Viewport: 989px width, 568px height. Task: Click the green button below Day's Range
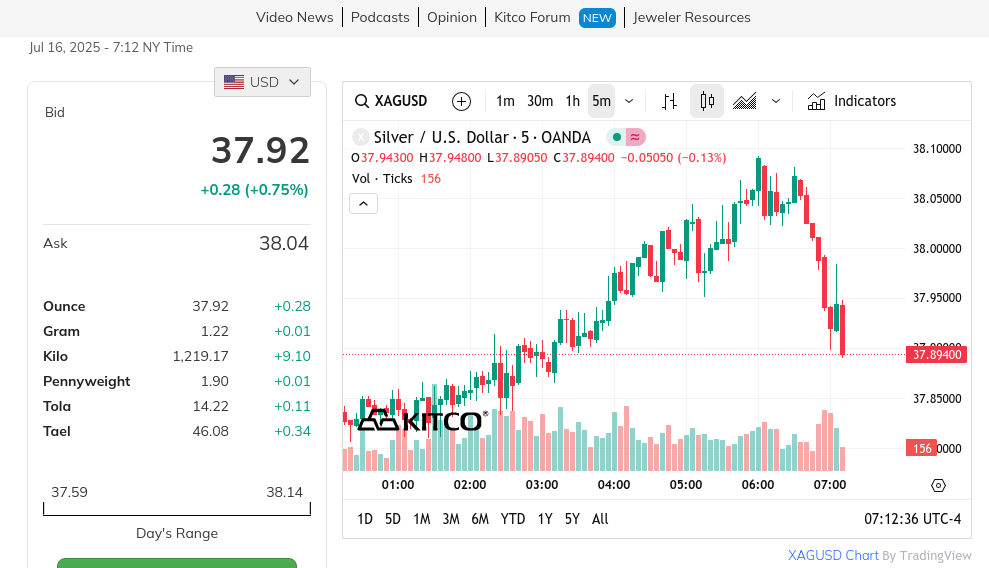pos(177,563)
